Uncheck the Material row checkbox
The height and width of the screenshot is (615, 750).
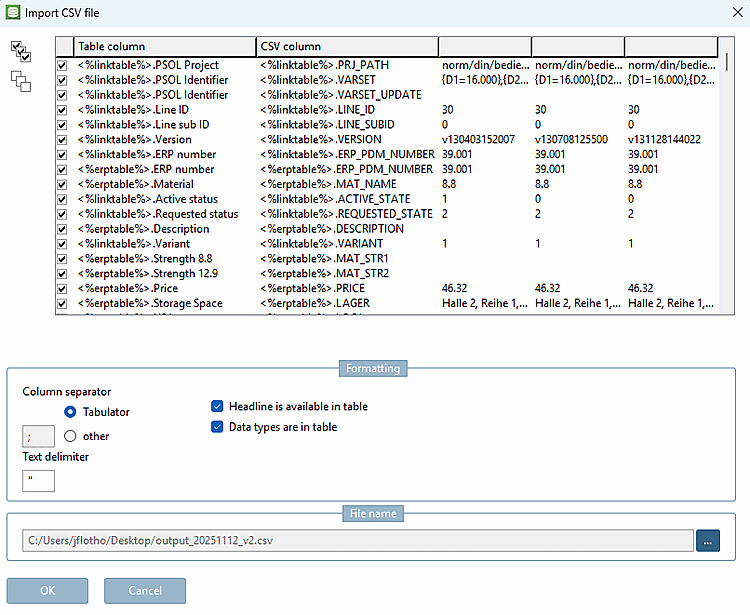[x=62, y=184]
